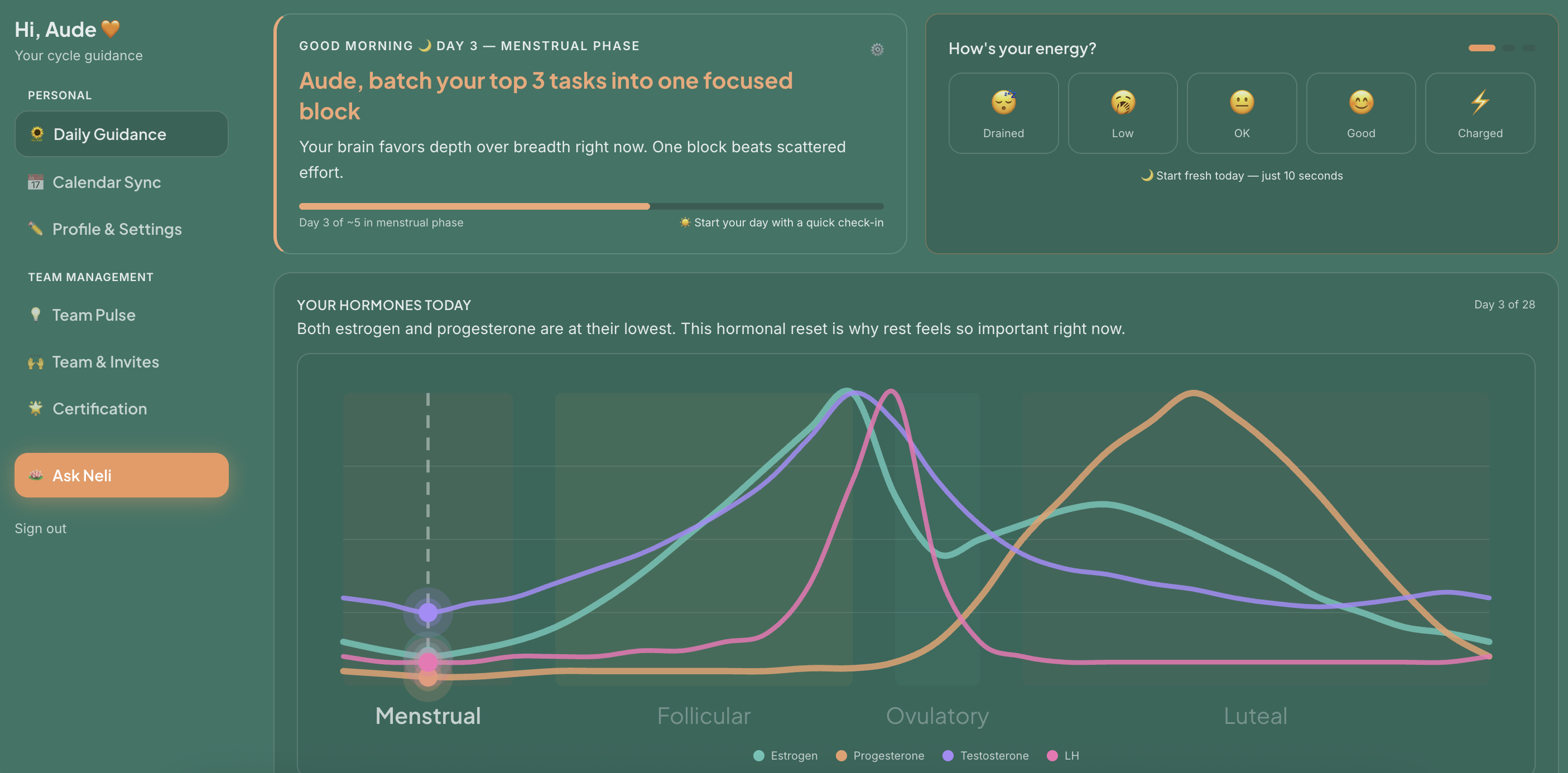Viewport: 1568px width, 773px height.
Task: Click the Team & Invites hands icon
Action: pyautogui.click(x=36, y=362)
